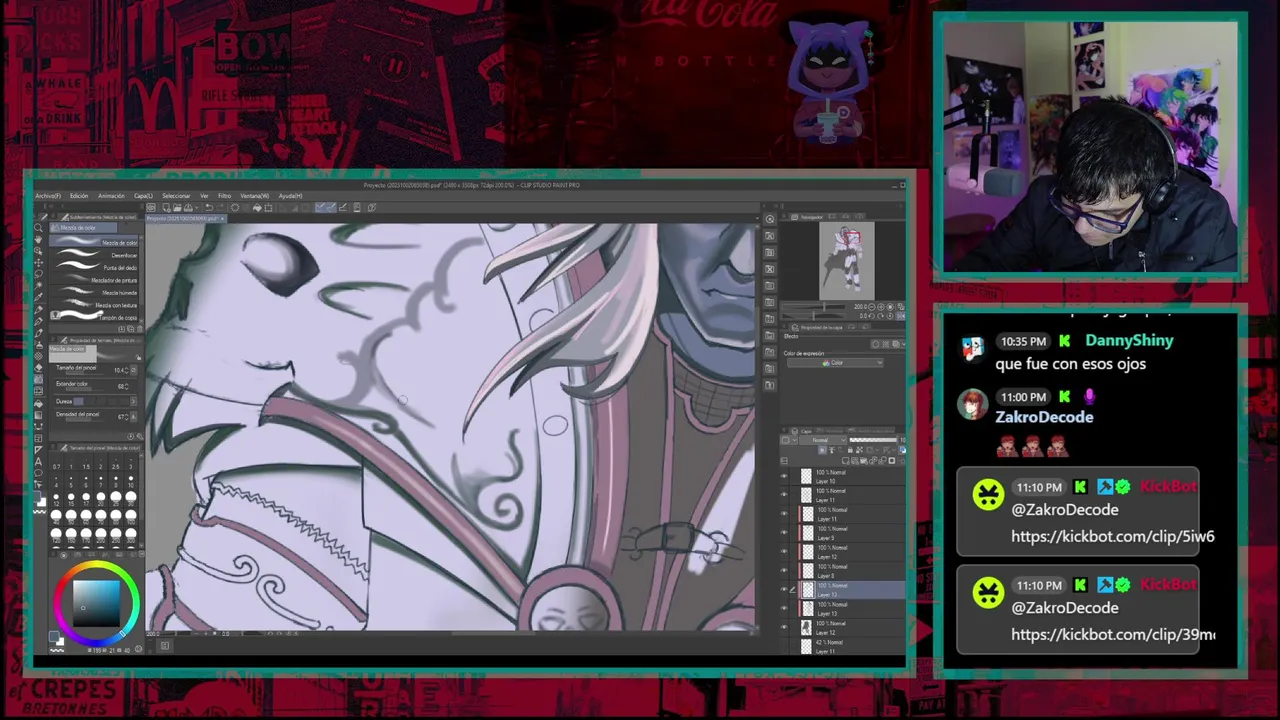
Task: Open the Capa menu
Action: [x=143, y=196]
